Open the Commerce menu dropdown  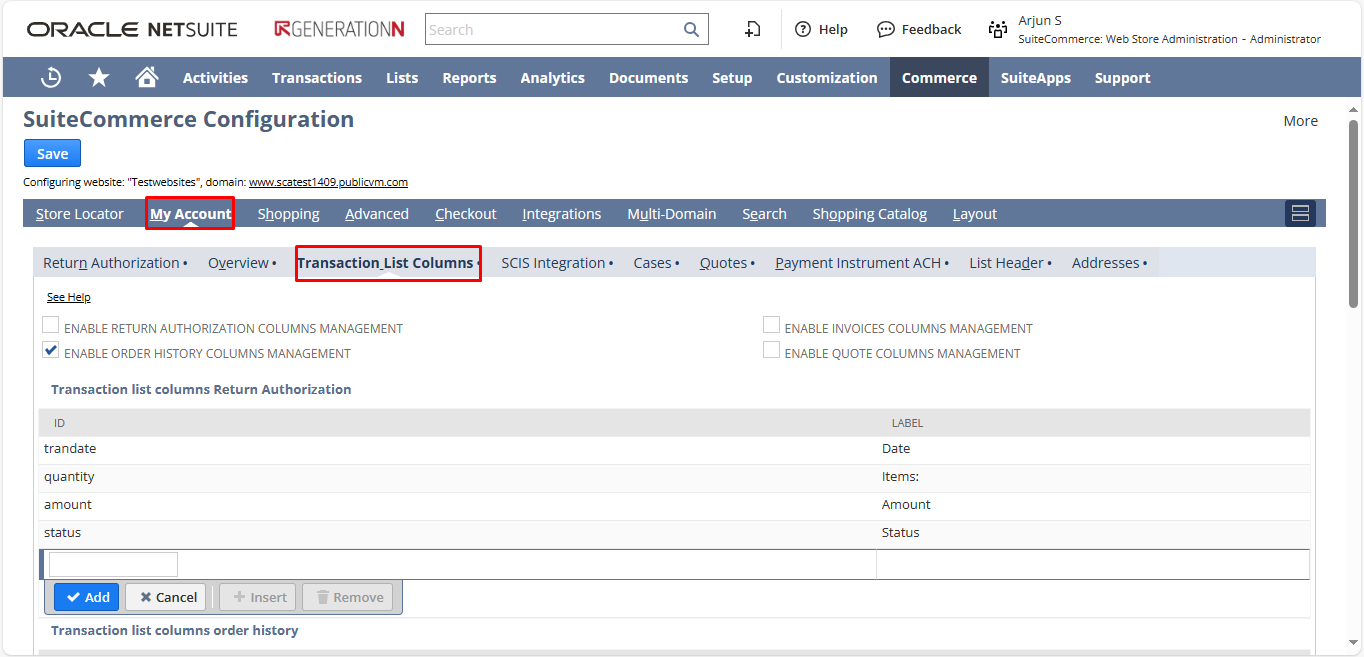pyautogui.click(x=939, y=78)
